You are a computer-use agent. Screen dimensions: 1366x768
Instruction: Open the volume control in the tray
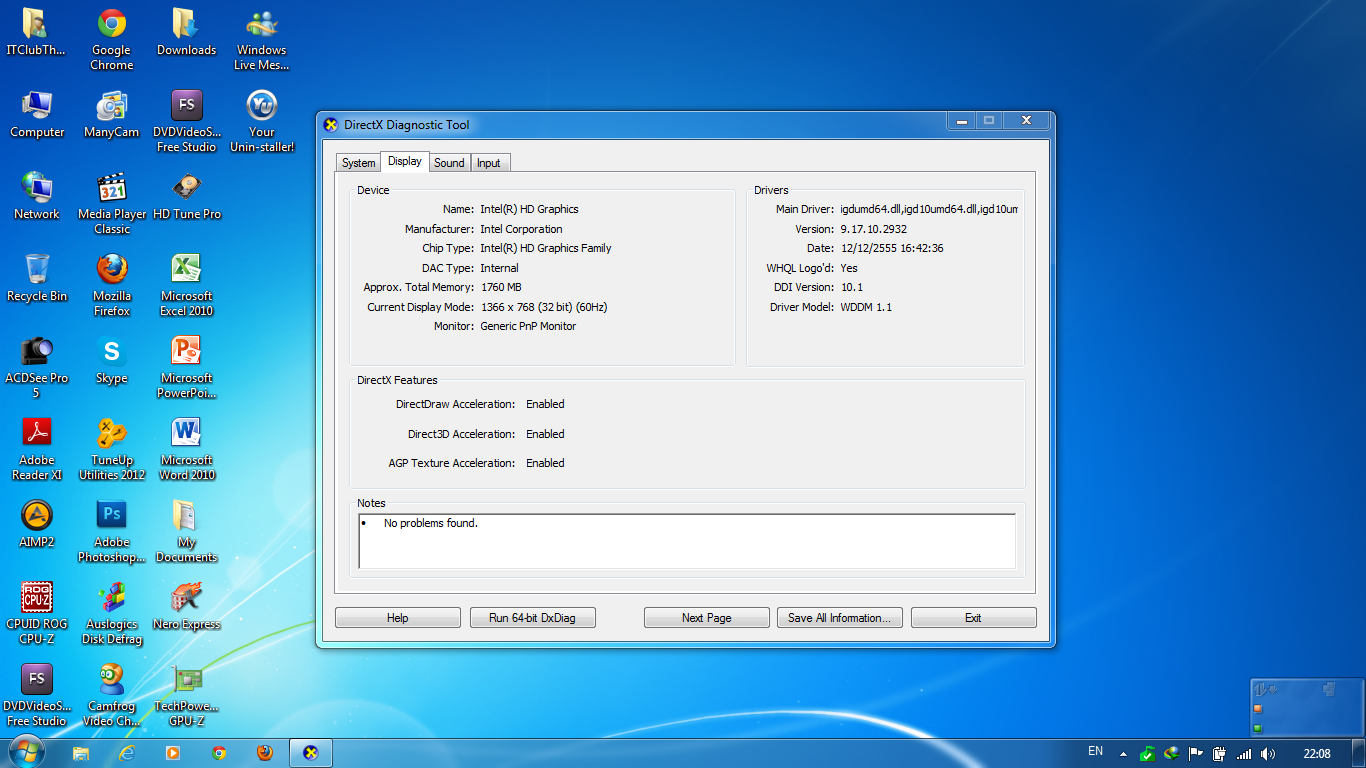click(1268, 754)
